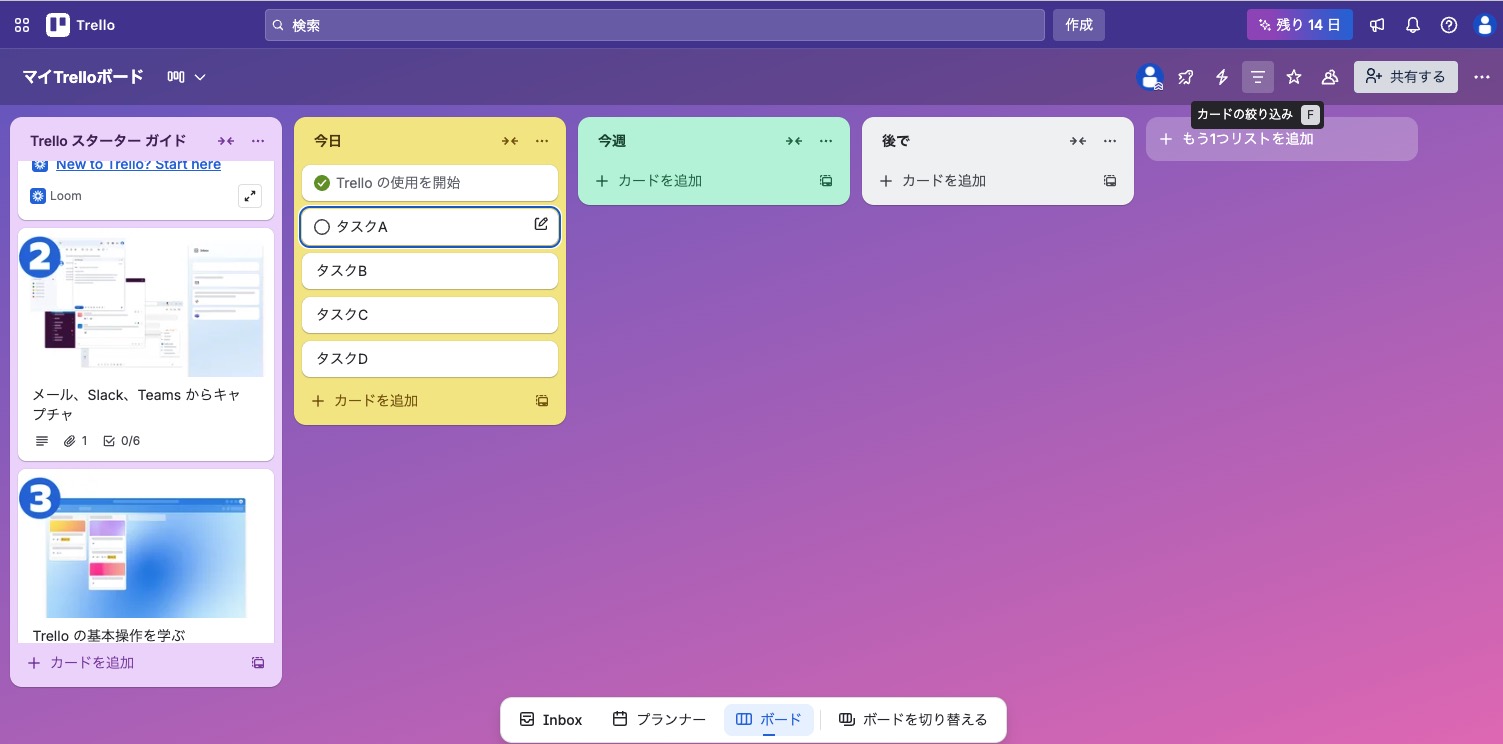Toggle the completed check on Trello の使用を開始
This screenshot has height=744, width=1503.
[322, 183]
